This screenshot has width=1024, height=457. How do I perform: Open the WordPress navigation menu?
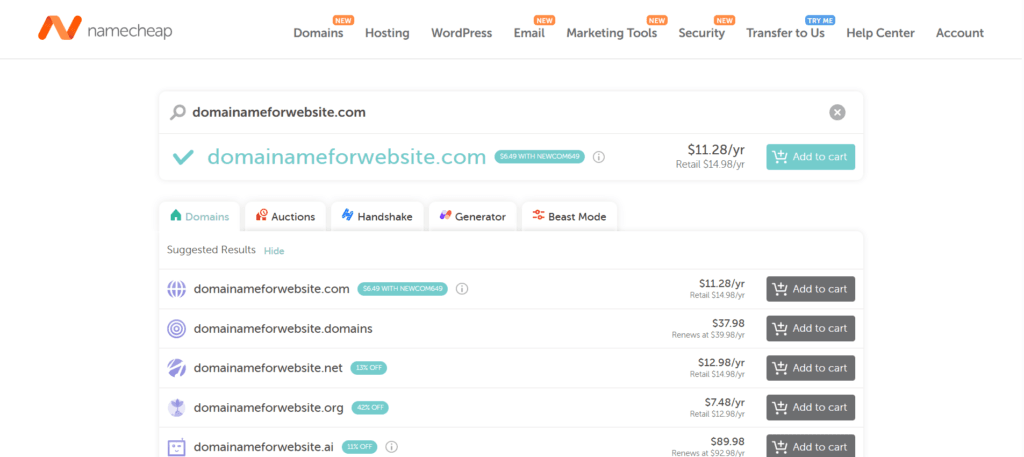pos(462,33)
